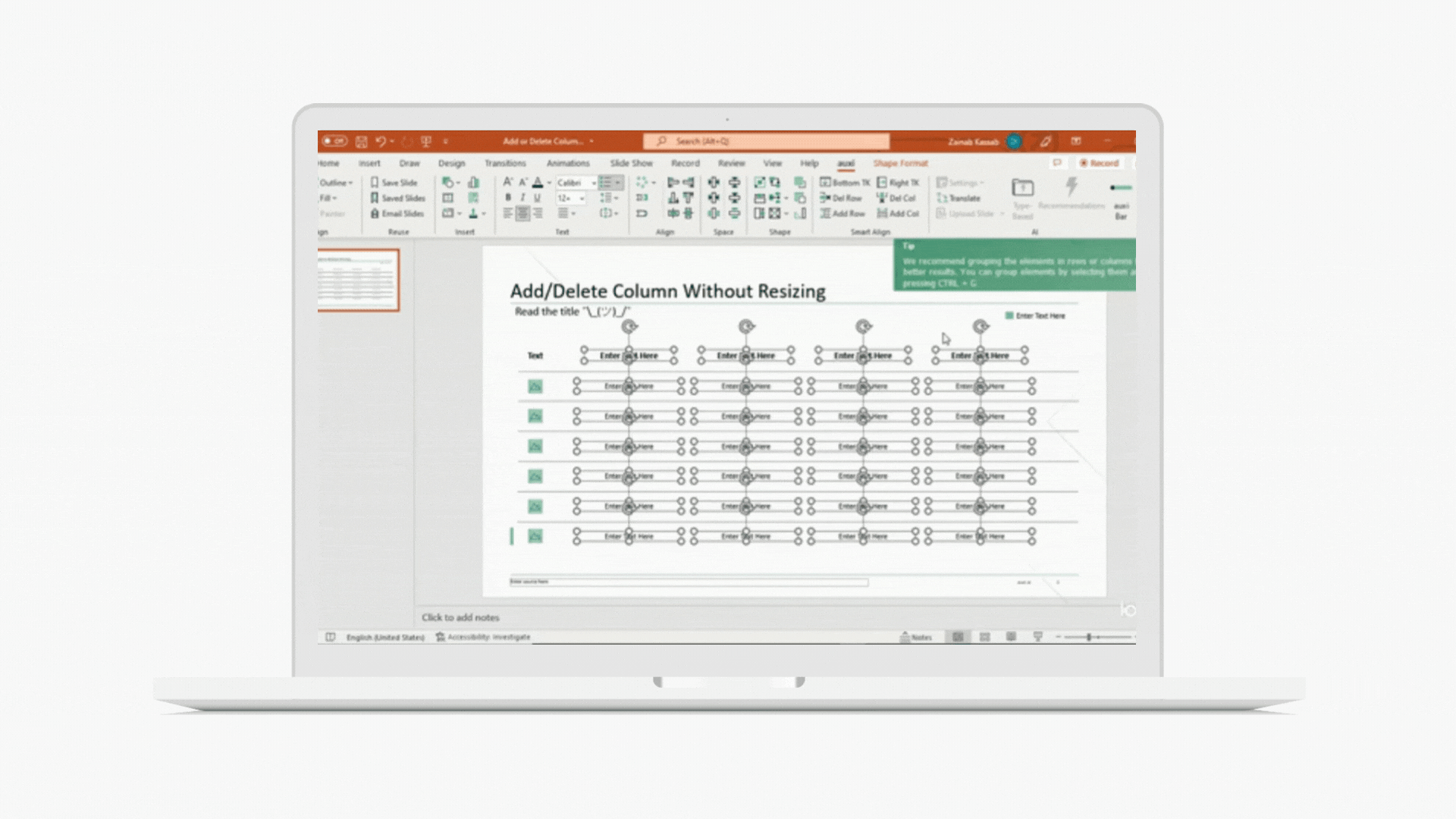Expand the font color dropdown arrow
Viewport: 1456px width, 819px height.
coord(549,183)
